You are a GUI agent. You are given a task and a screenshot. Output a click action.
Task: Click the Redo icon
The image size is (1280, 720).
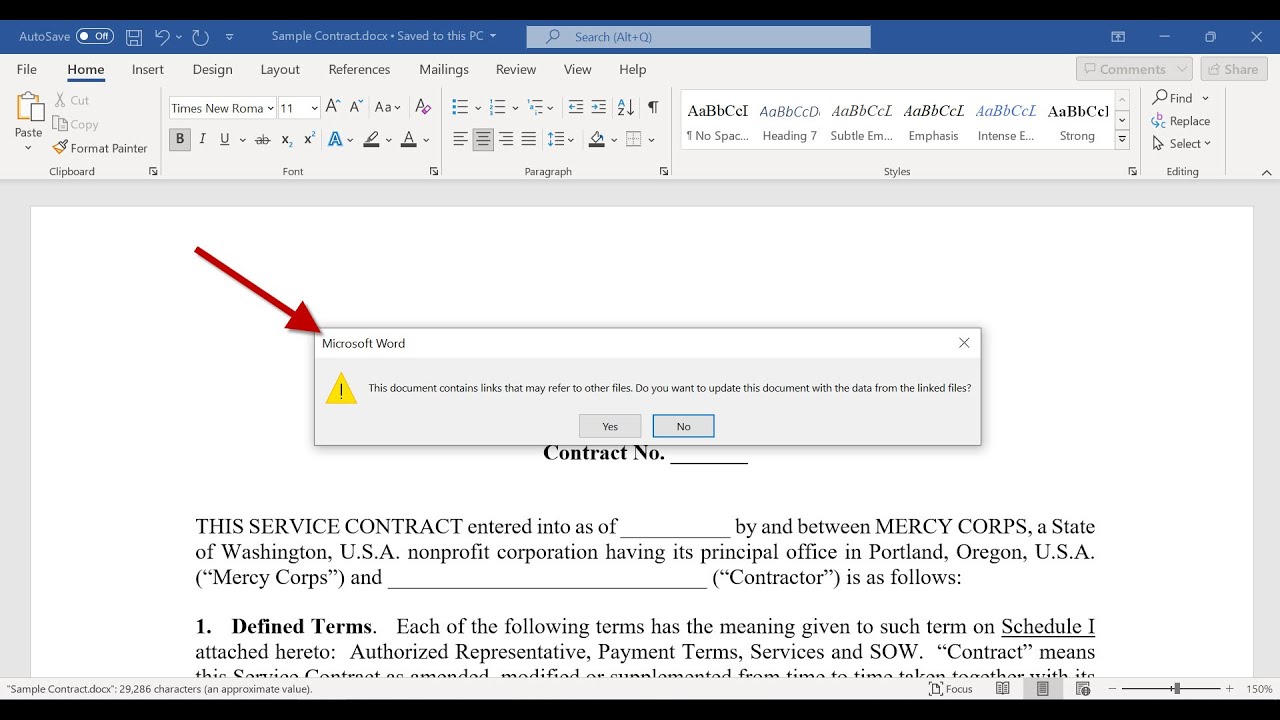coord(201,37)
